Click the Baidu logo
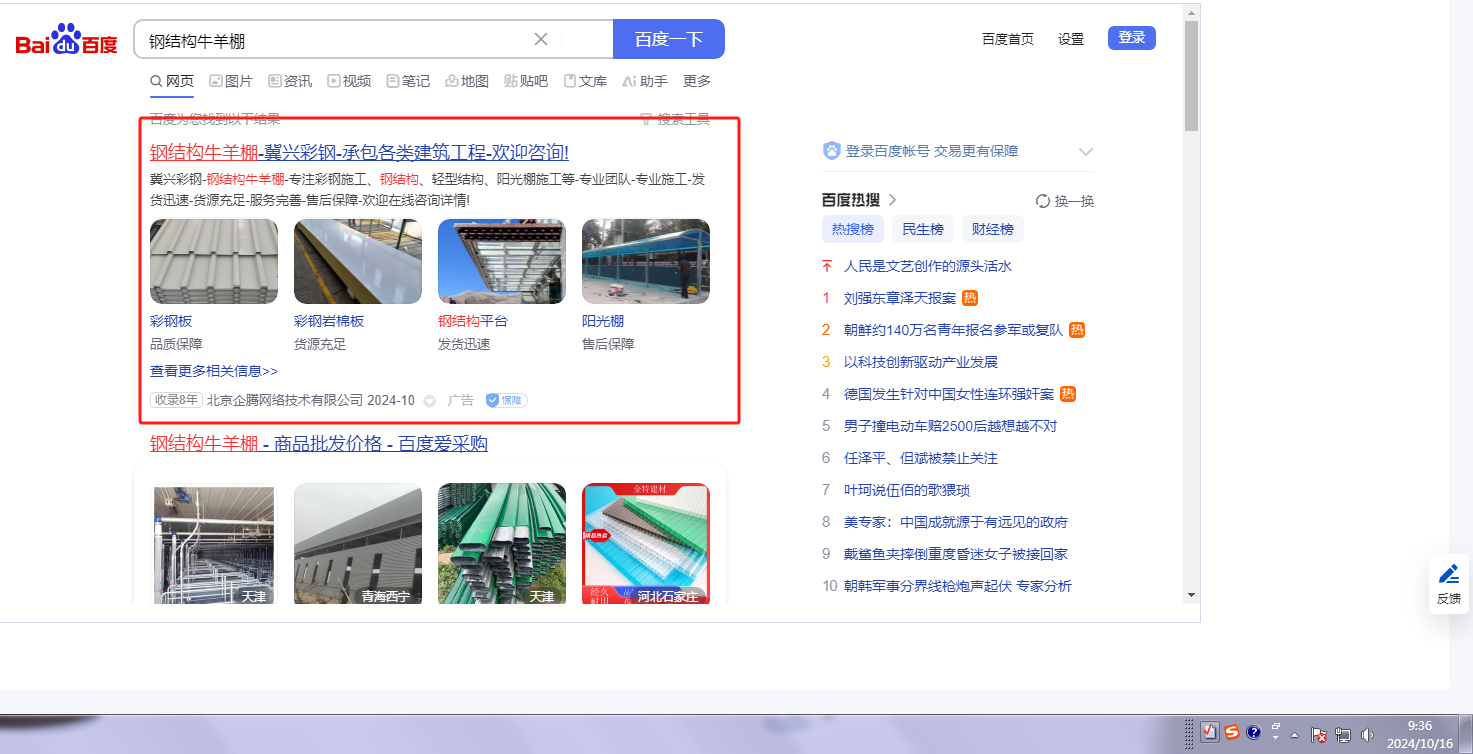This screenshot has height=754, width=1473. 66,40
